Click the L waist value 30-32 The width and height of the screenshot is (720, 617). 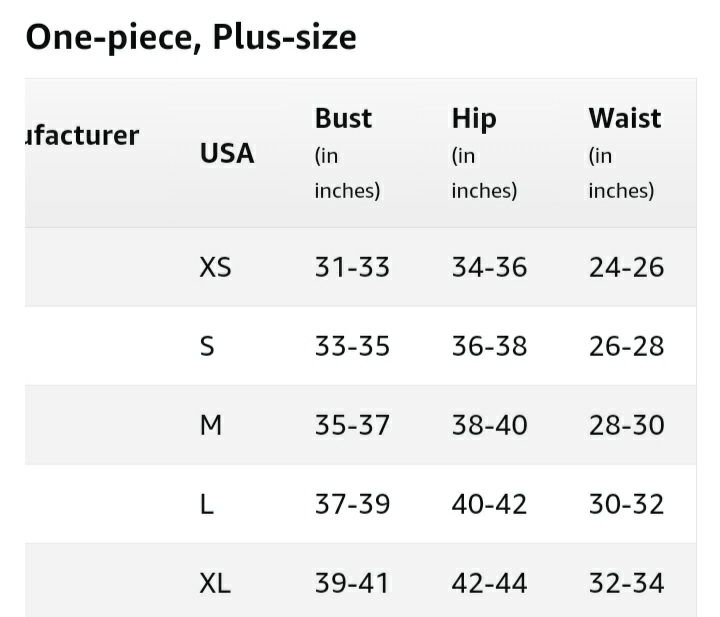[626, 504]
